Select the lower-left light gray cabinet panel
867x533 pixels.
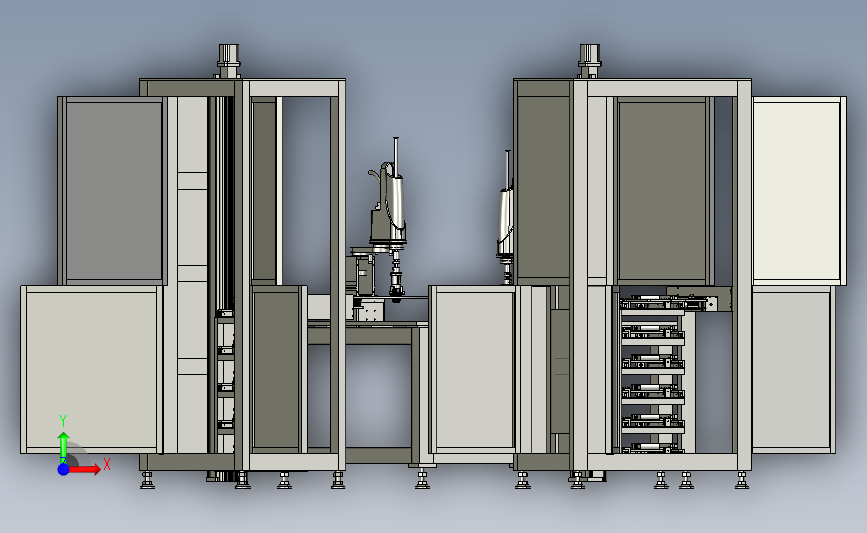click(92, 369)
